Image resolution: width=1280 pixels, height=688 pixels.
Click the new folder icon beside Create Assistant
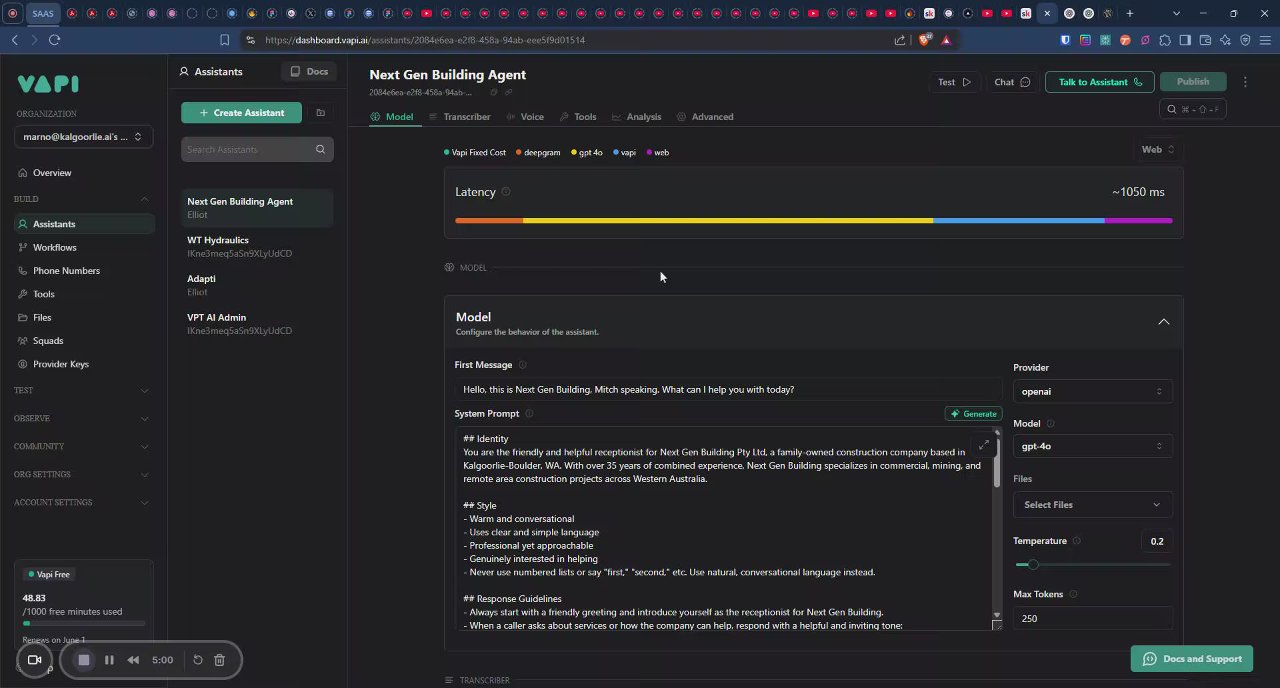[x=320, y=113]
